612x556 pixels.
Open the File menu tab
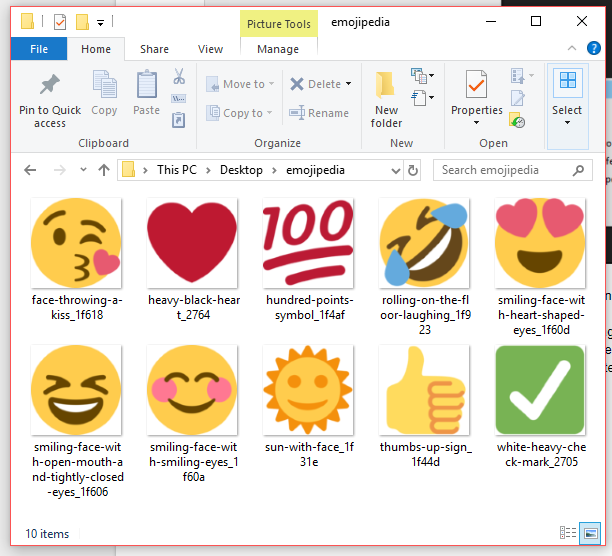(x=39, y=49)
